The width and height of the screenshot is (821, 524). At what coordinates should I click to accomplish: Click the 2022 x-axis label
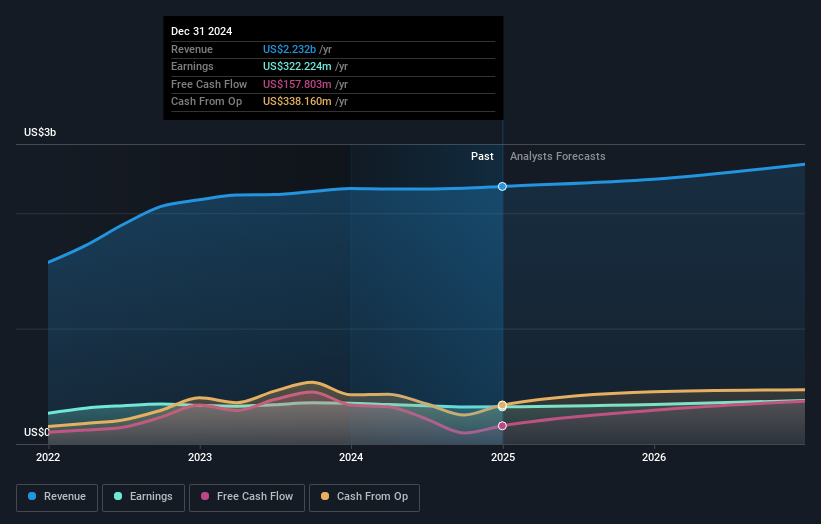(x=48, y=457)
